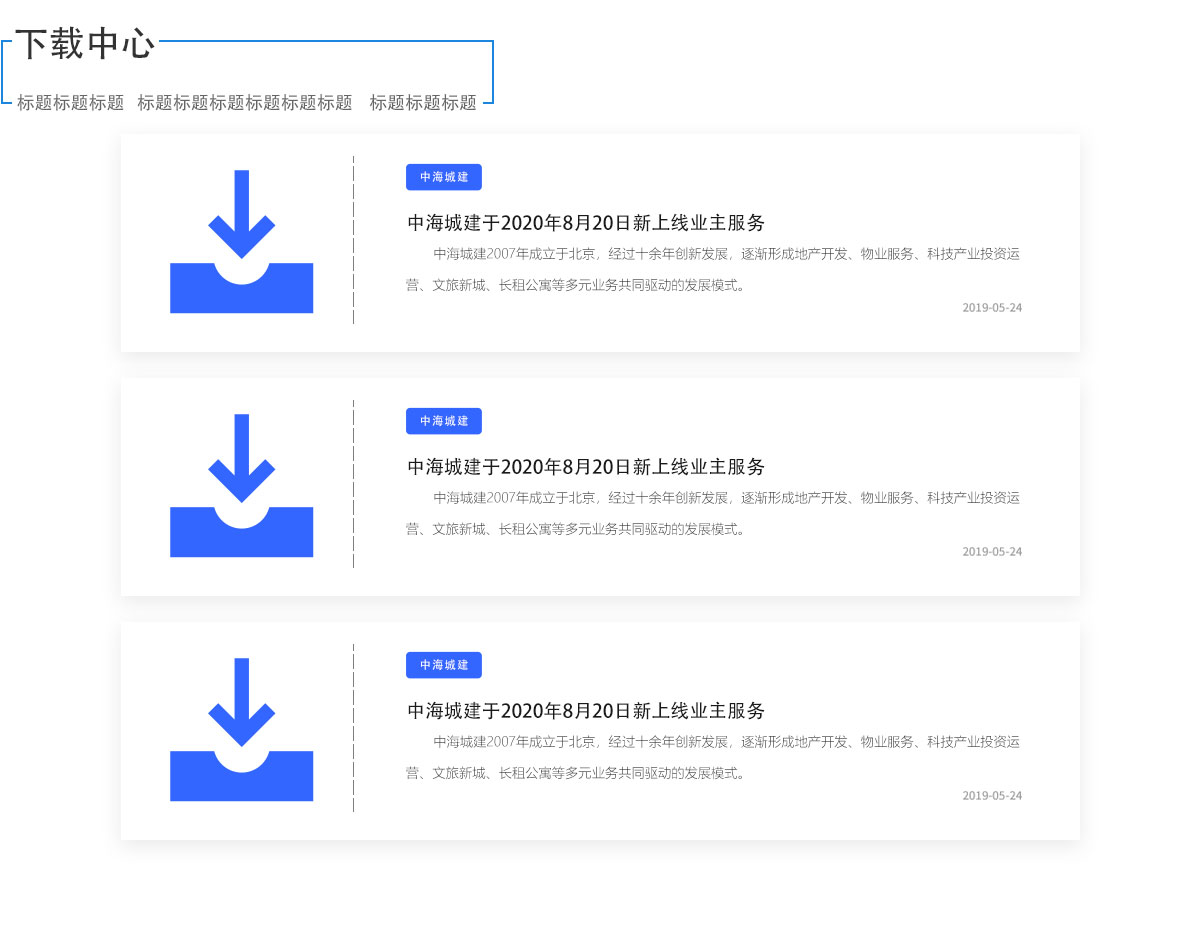Select the last 标题标题标题 tab

423,102
